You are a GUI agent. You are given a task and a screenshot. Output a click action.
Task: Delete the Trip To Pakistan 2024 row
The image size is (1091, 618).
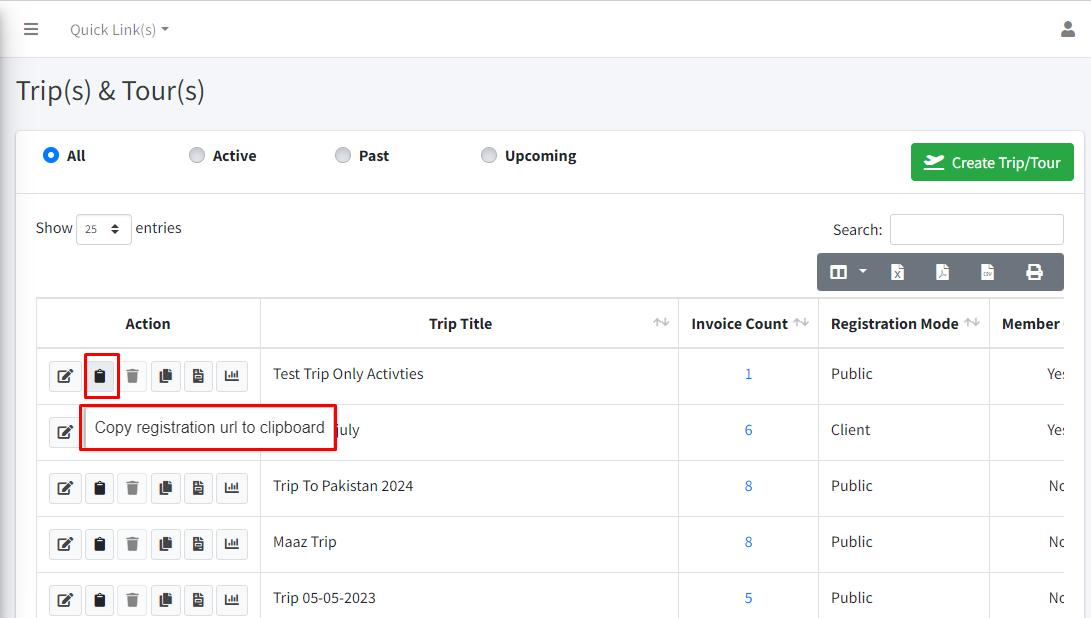[x=132, y=488]
